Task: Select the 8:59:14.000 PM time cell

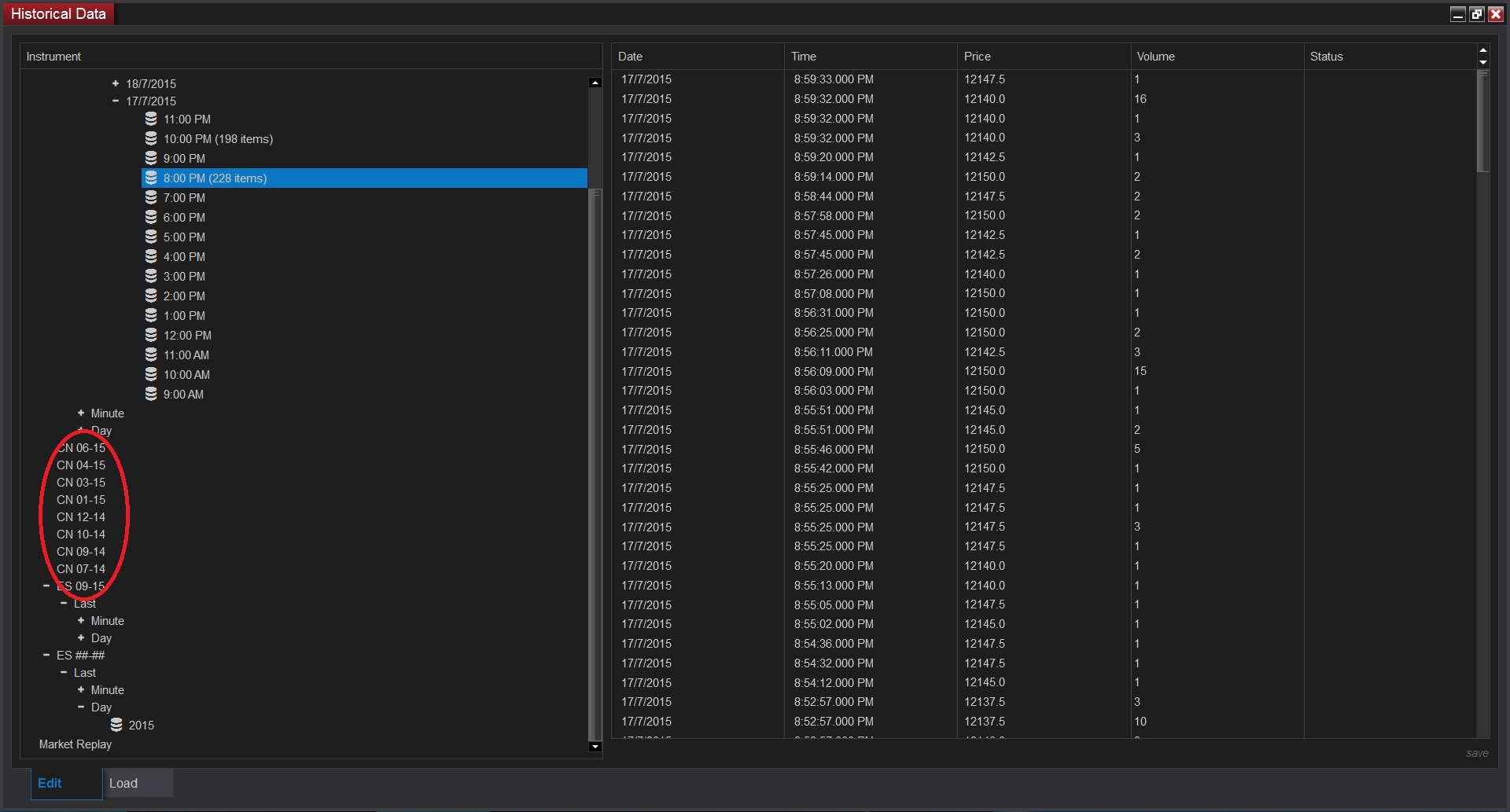Action: (834, 177)
